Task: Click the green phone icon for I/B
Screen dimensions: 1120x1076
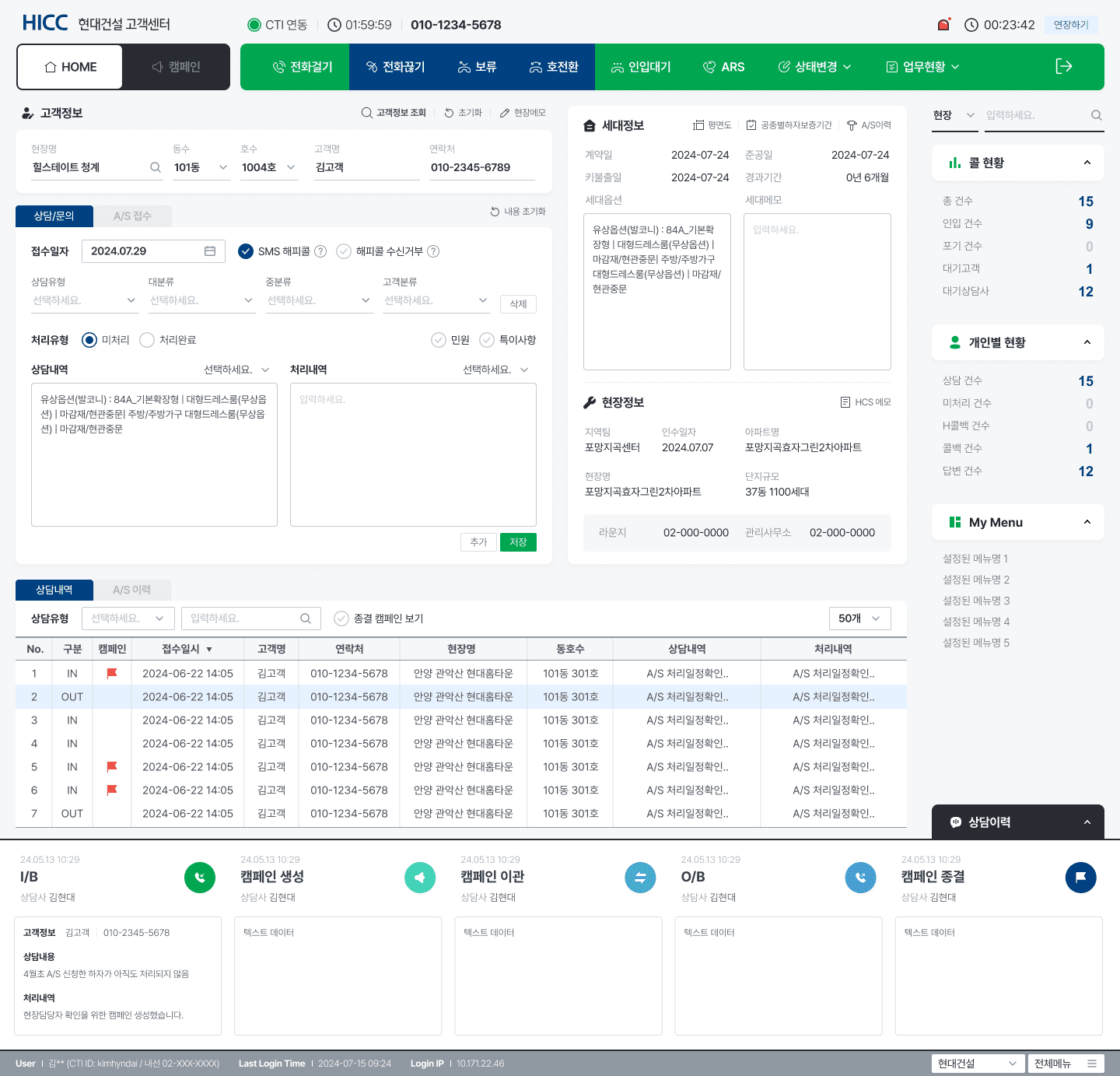Action: [x=200, y=878]
